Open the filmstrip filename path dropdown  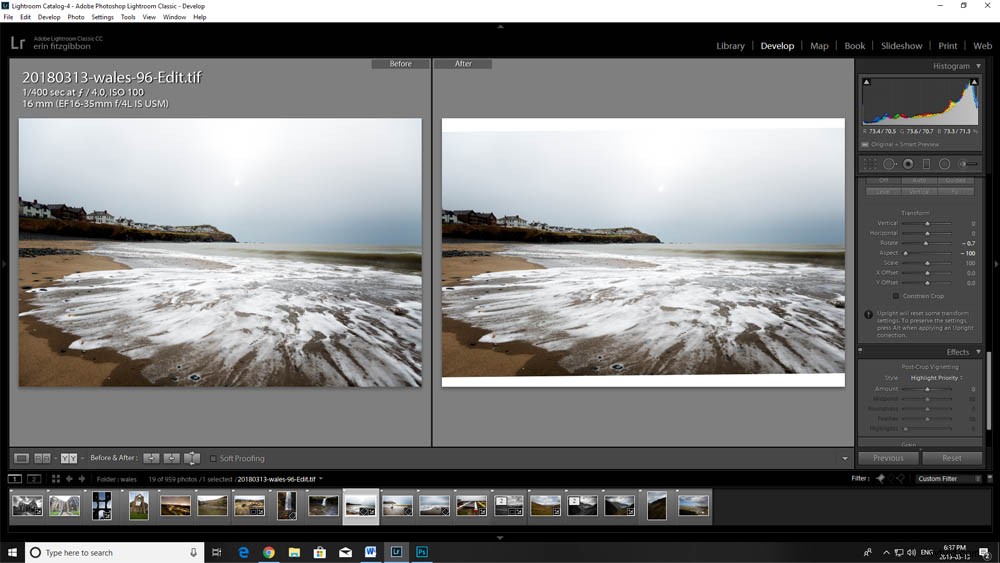click(321, 479)
